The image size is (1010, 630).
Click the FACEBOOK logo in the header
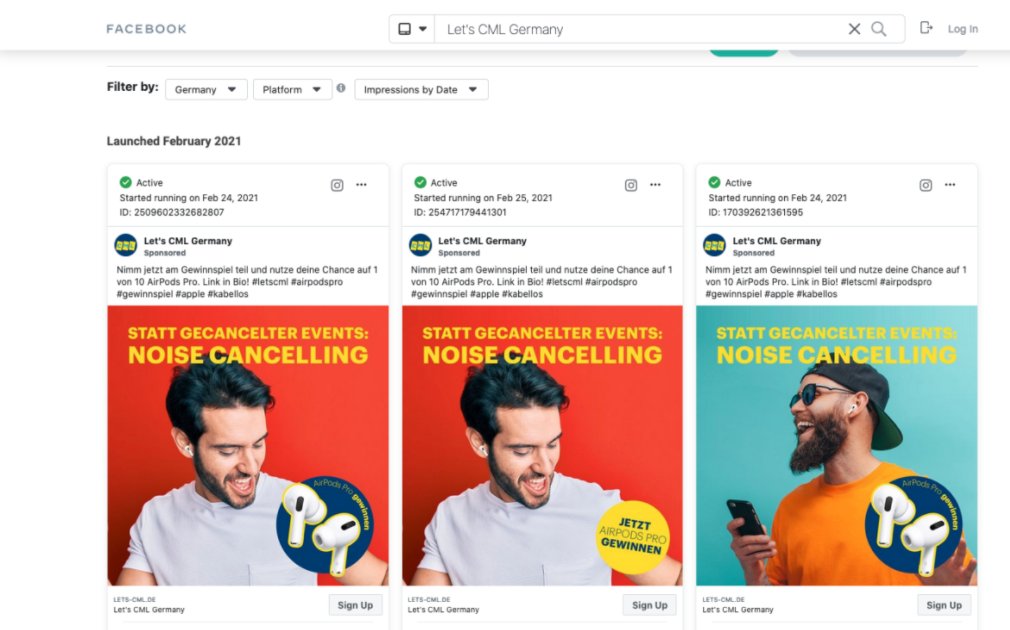pos(146,28)
